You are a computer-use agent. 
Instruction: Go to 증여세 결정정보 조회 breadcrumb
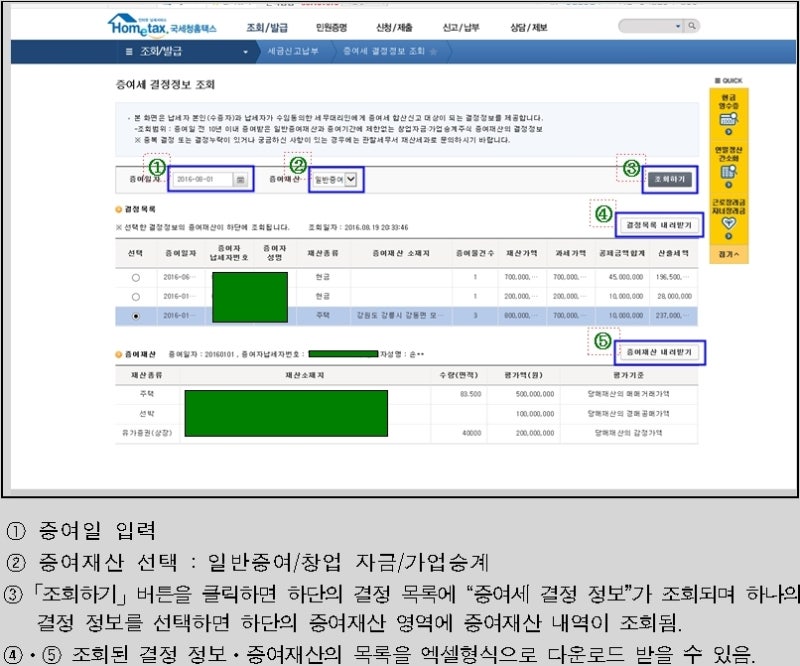click(x=384, y=51)
